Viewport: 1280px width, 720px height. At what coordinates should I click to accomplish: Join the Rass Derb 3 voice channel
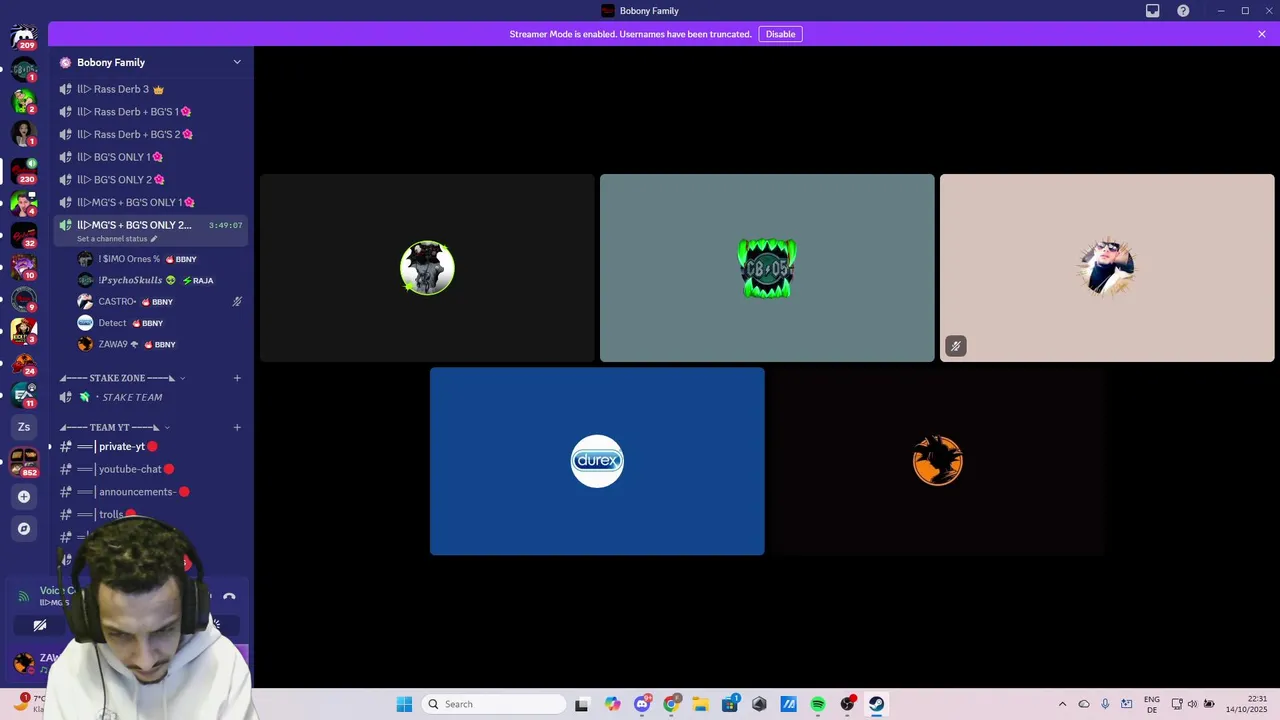point(150,89)
